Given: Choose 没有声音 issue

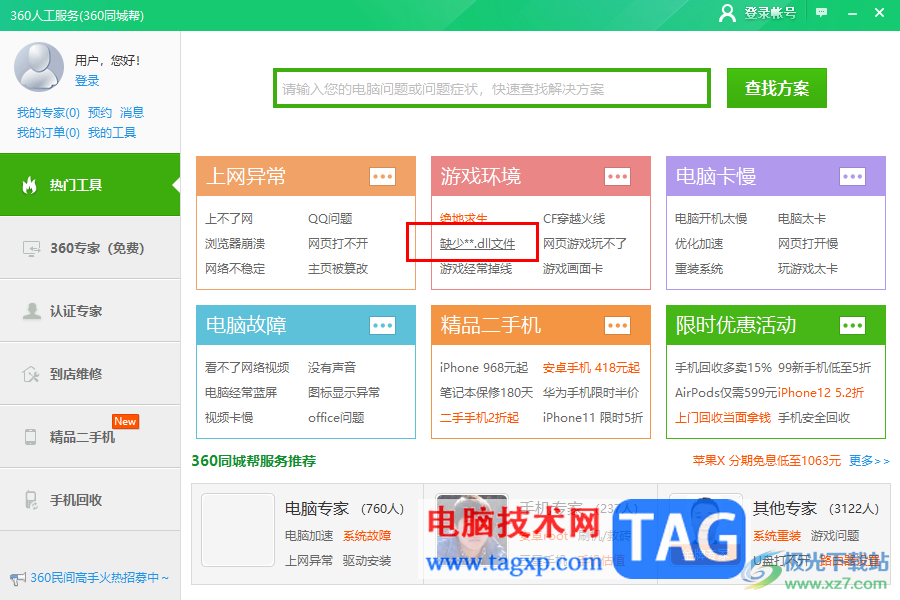Looking at the screenshot, I should click(x=332, y=367).
